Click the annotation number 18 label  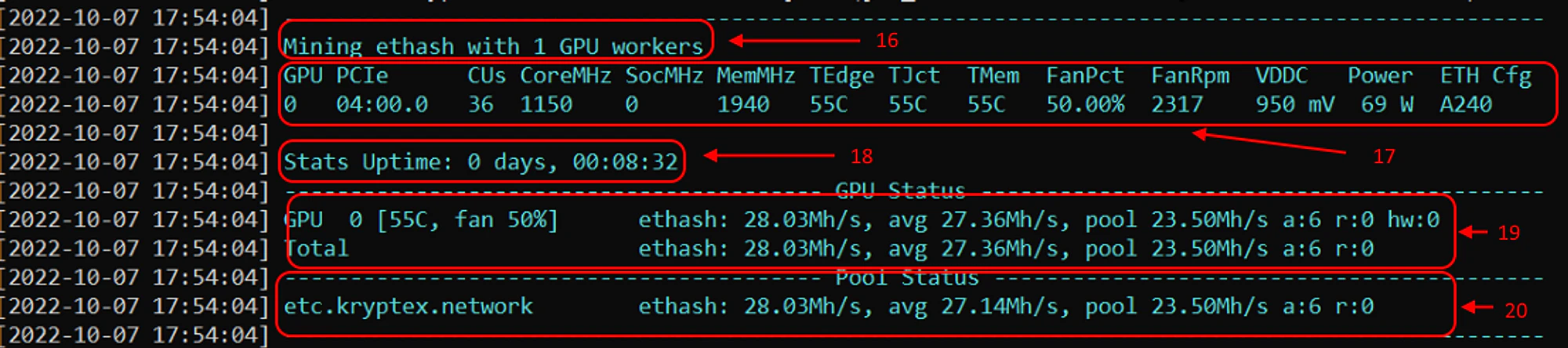862,156
